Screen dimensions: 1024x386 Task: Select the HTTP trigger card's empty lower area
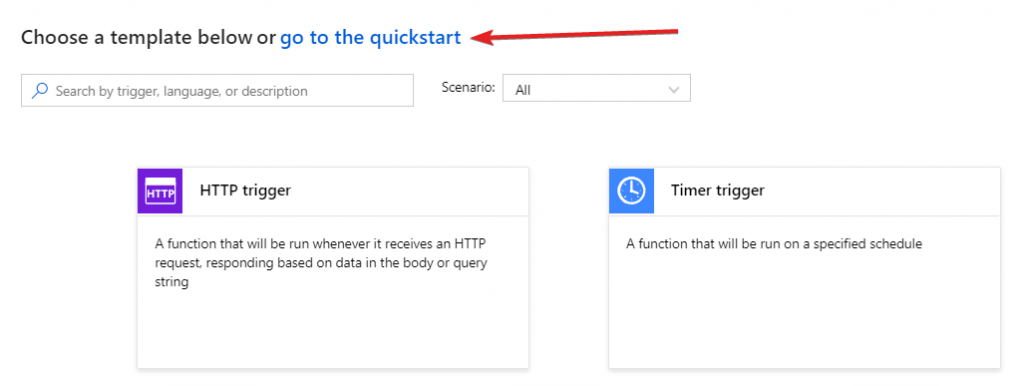332,330
